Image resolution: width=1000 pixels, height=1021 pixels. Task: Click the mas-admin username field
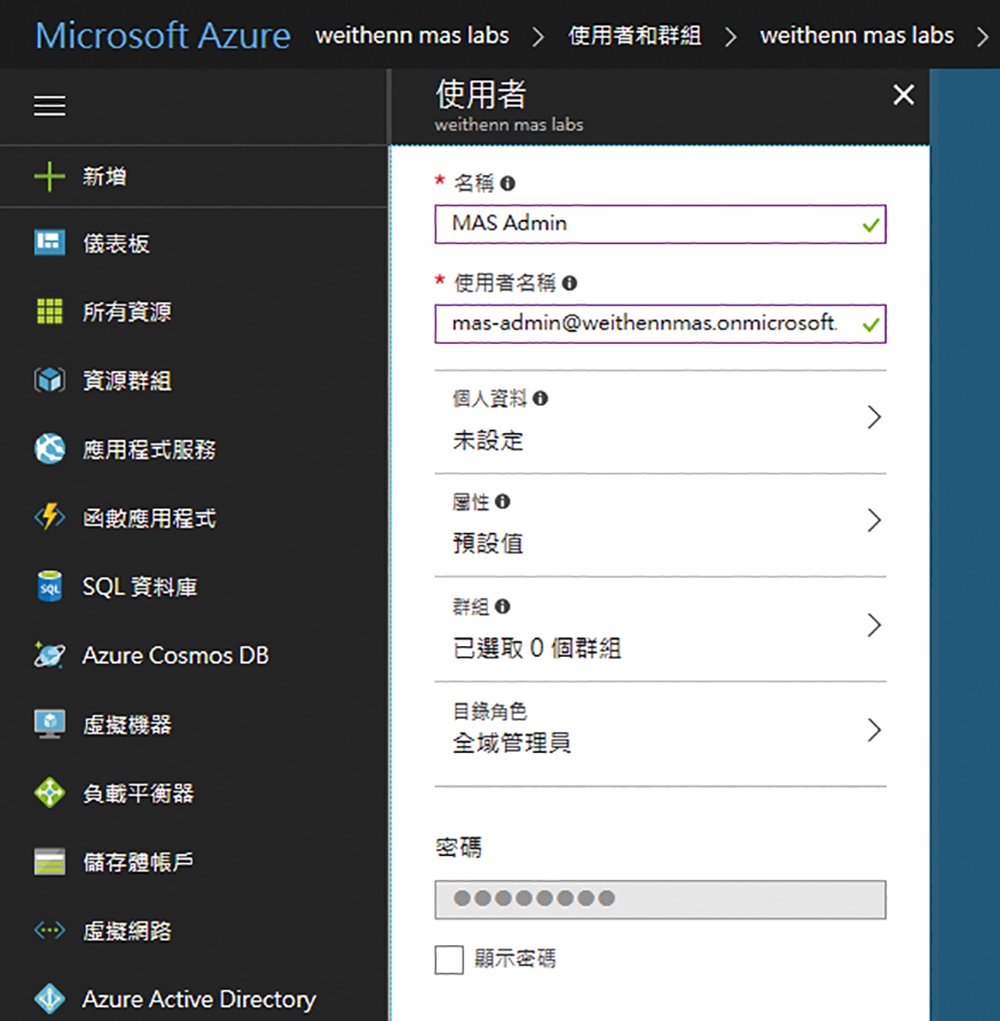(660, 324)
